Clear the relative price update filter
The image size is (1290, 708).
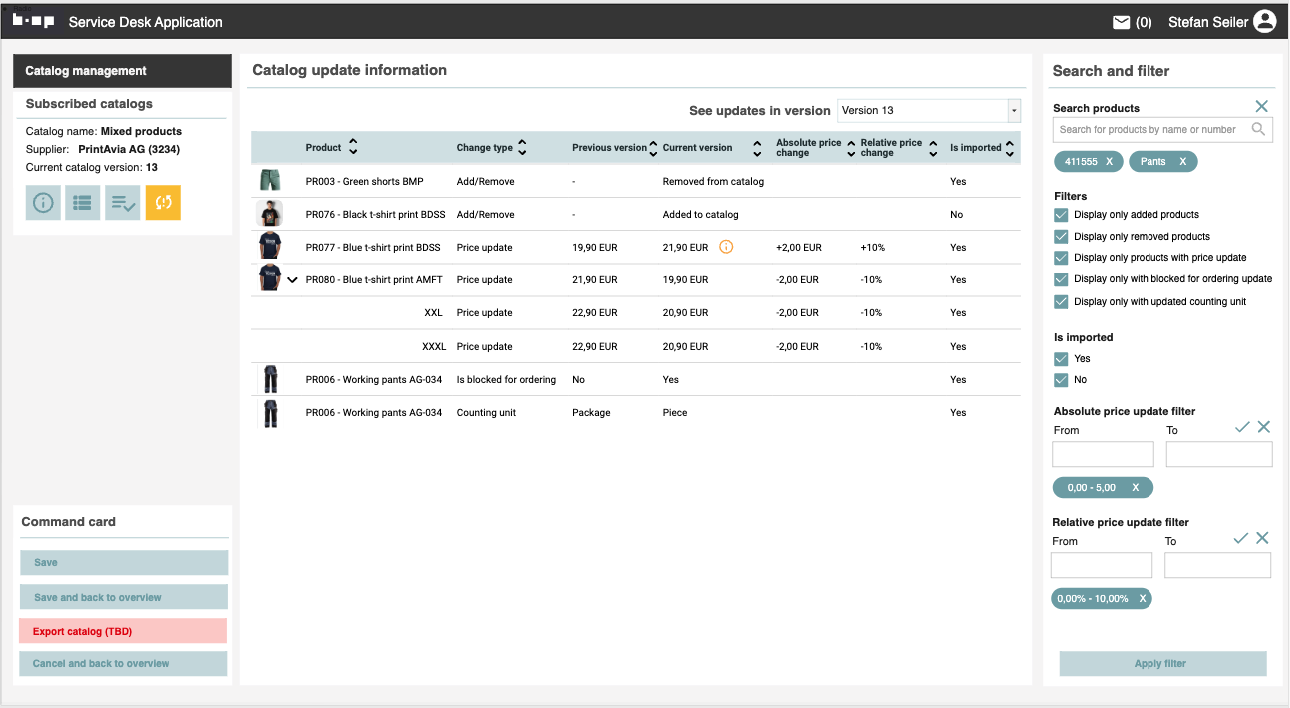click(1262, 538)
